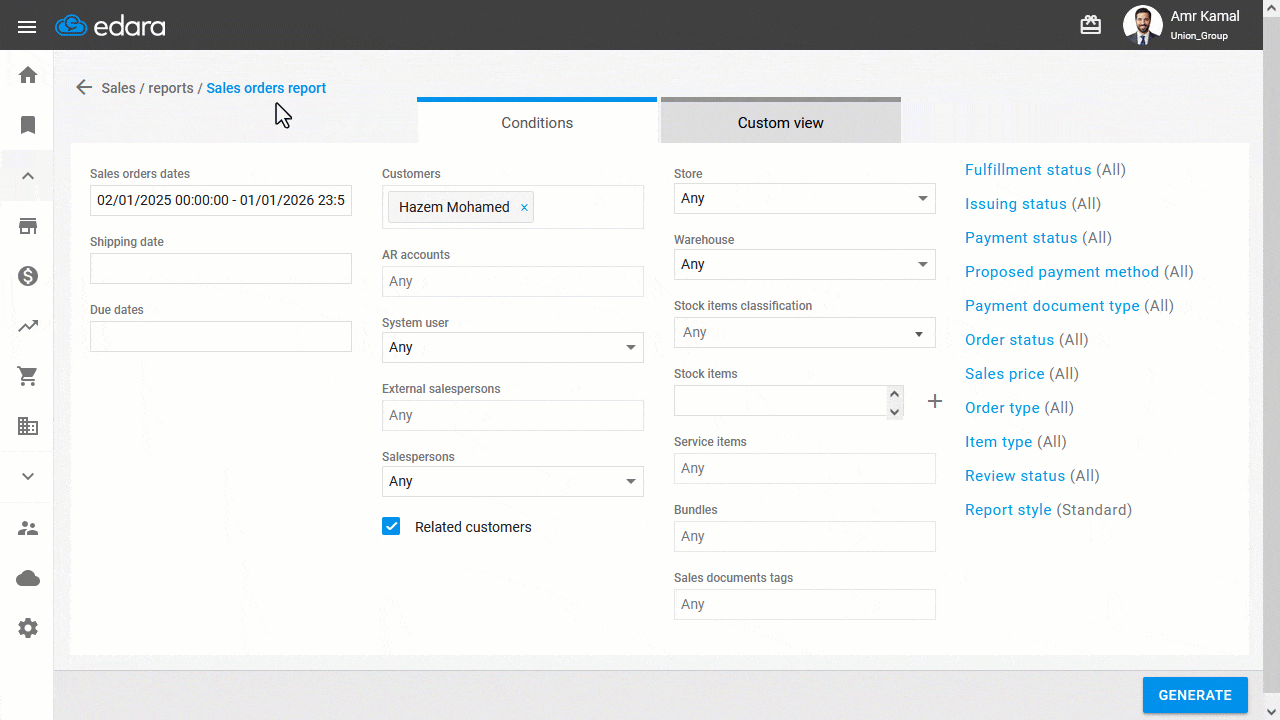Image resolution: width=1280 pixels, height=720 pixels.
Task: Open the Warehouse dropdown
Action: (805, 264)
